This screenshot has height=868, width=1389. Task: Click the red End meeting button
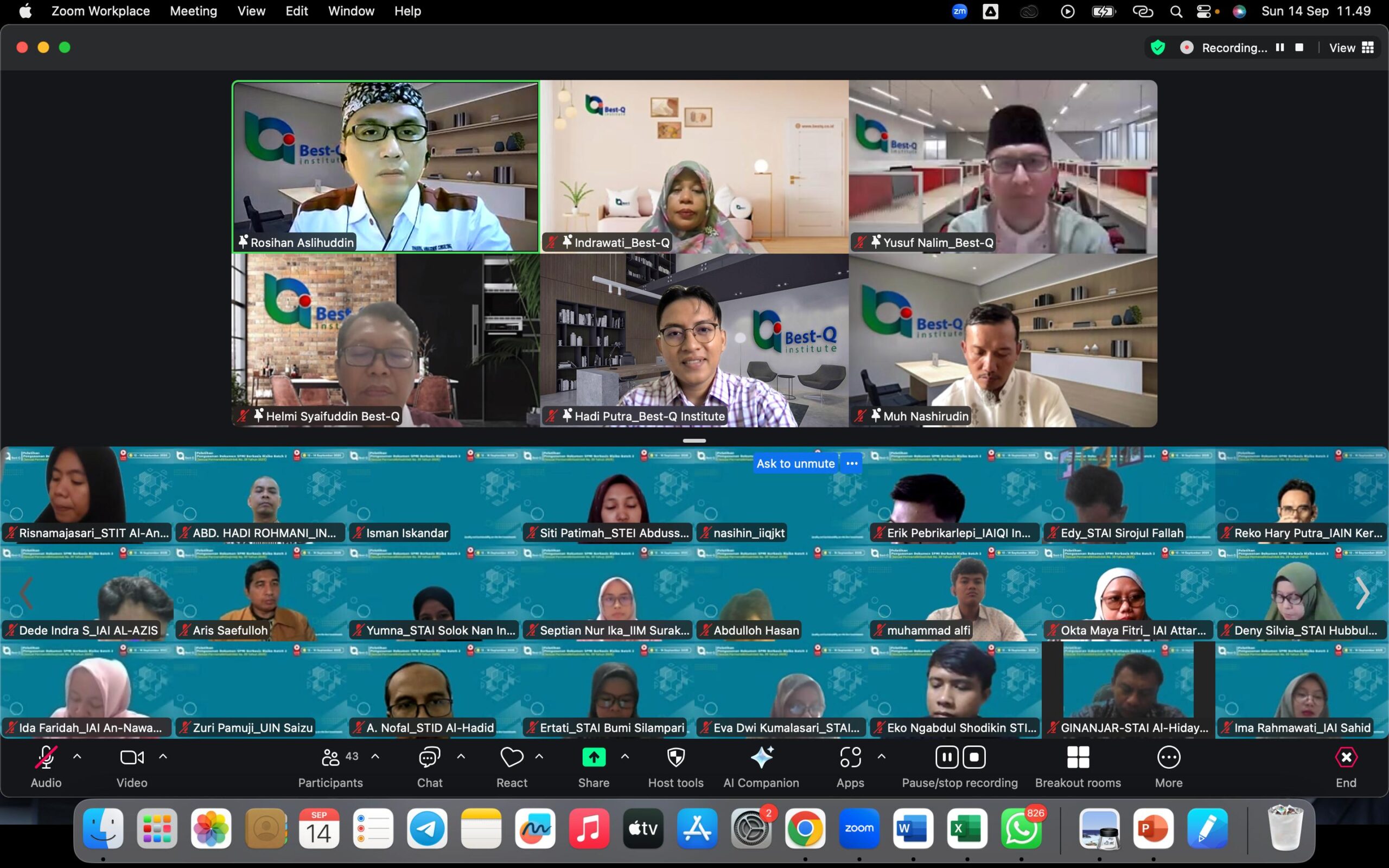1346,758
